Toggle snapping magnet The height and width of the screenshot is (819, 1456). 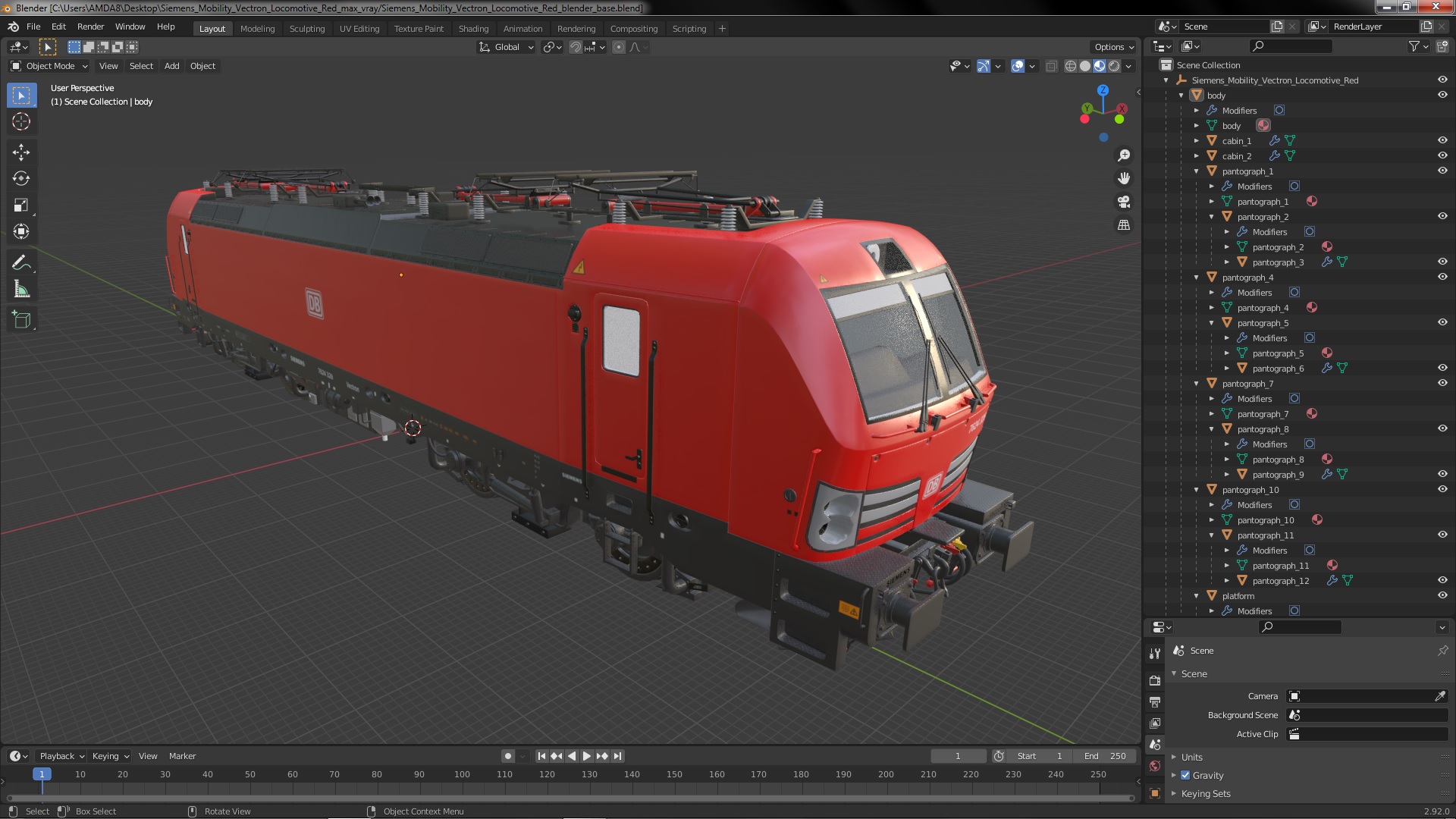tap(576, 47)
